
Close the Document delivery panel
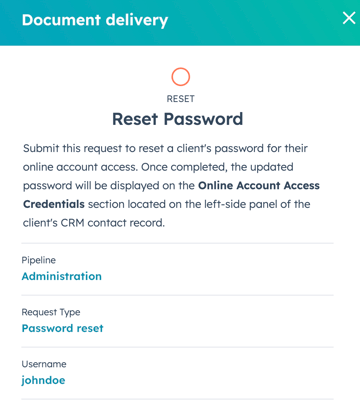(349, 18)
